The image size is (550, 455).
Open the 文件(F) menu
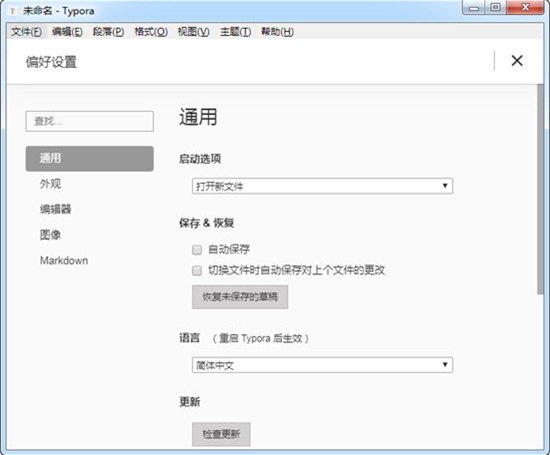click(x=26, y=32)
